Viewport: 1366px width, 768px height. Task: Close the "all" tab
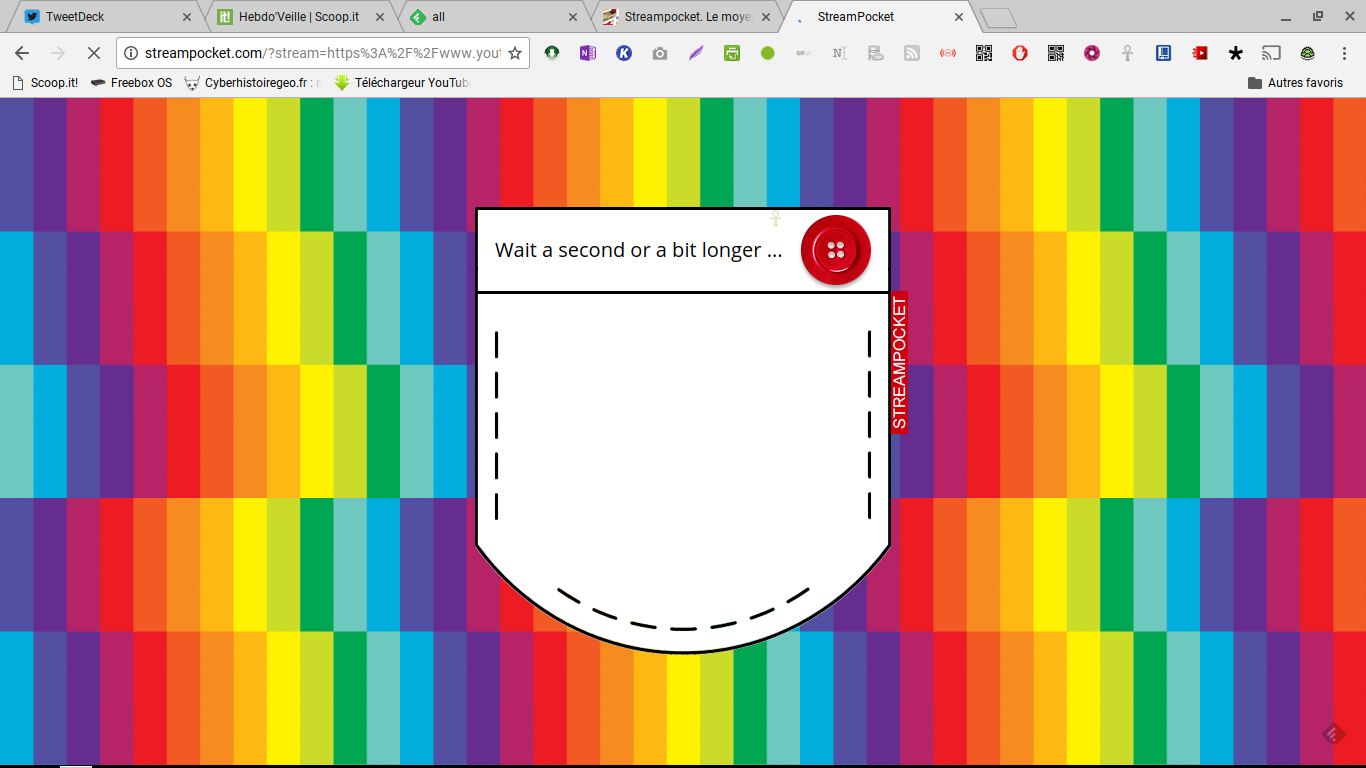click(x=573, y=17)
